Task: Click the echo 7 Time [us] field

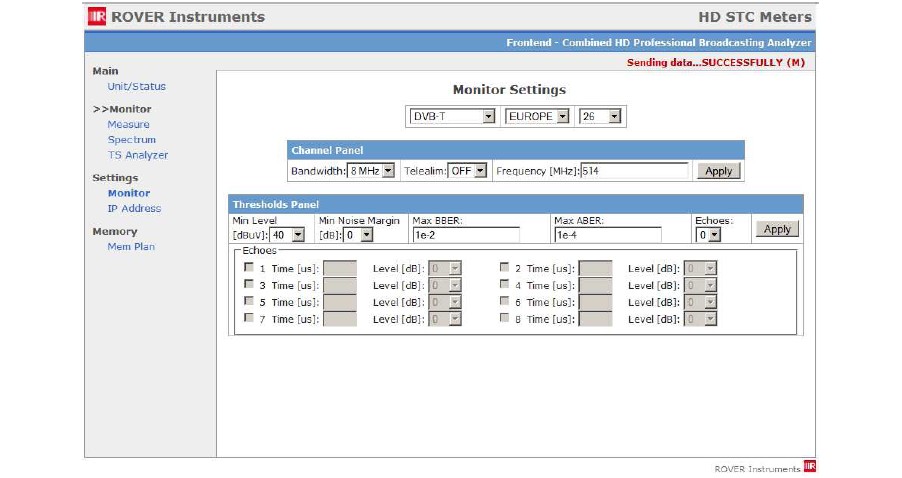Action: coord(340,319)
